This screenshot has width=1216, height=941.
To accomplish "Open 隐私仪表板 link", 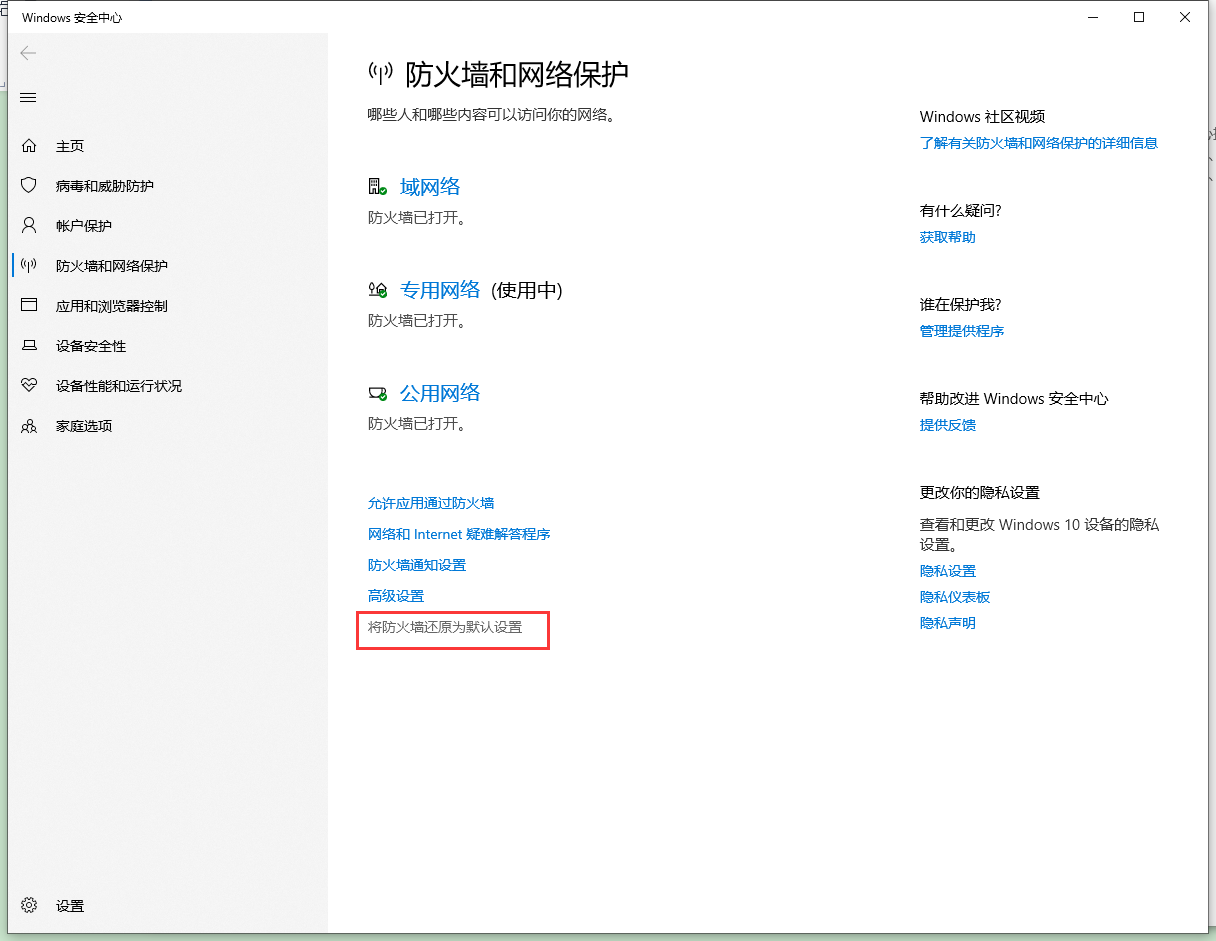I will [x=955, y=597].
